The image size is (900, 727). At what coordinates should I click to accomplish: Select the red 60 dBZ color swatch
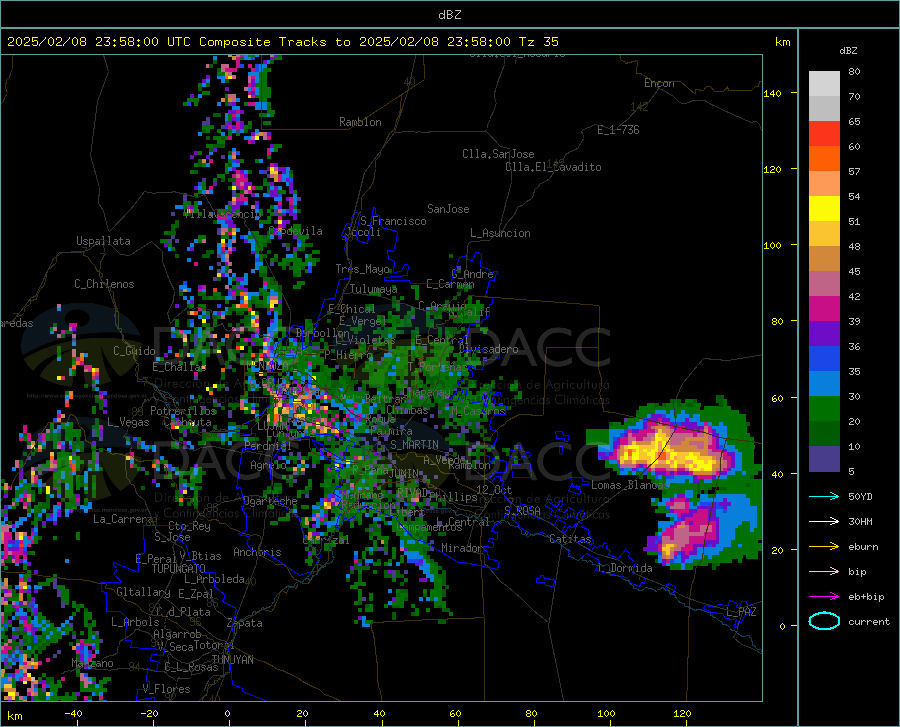824,134
